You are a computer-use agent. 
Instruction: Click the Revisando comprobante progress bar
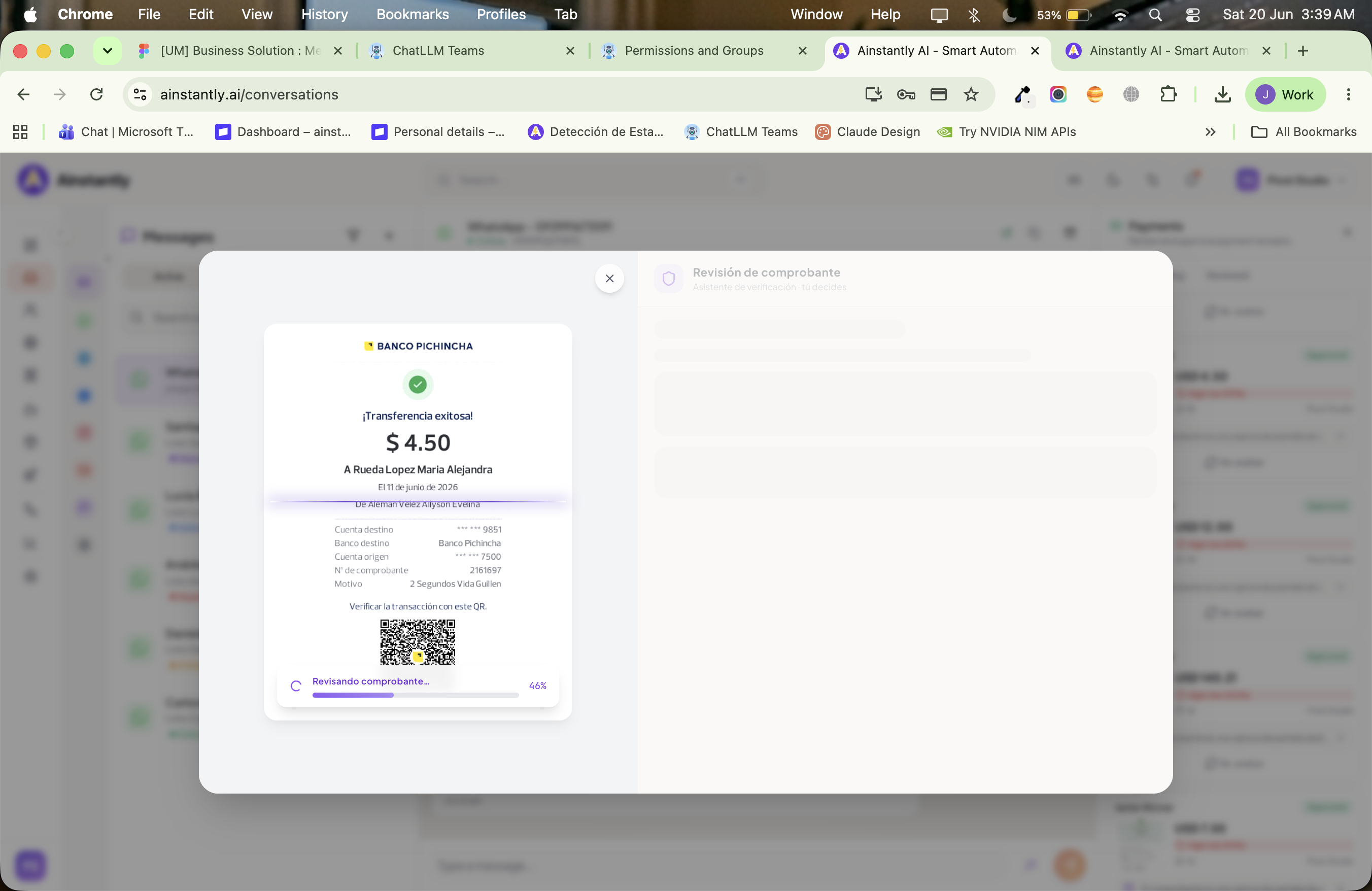415,695
